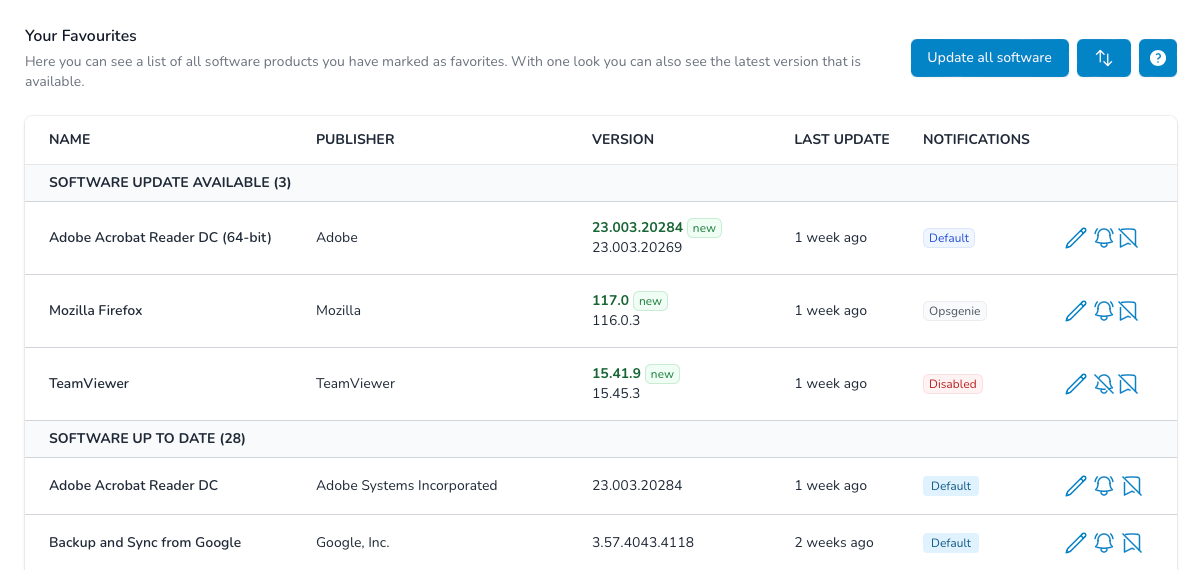This screenshot has height=570, width=1204.
Task: Select the Mozilla Firefox name
Action: 96,311
